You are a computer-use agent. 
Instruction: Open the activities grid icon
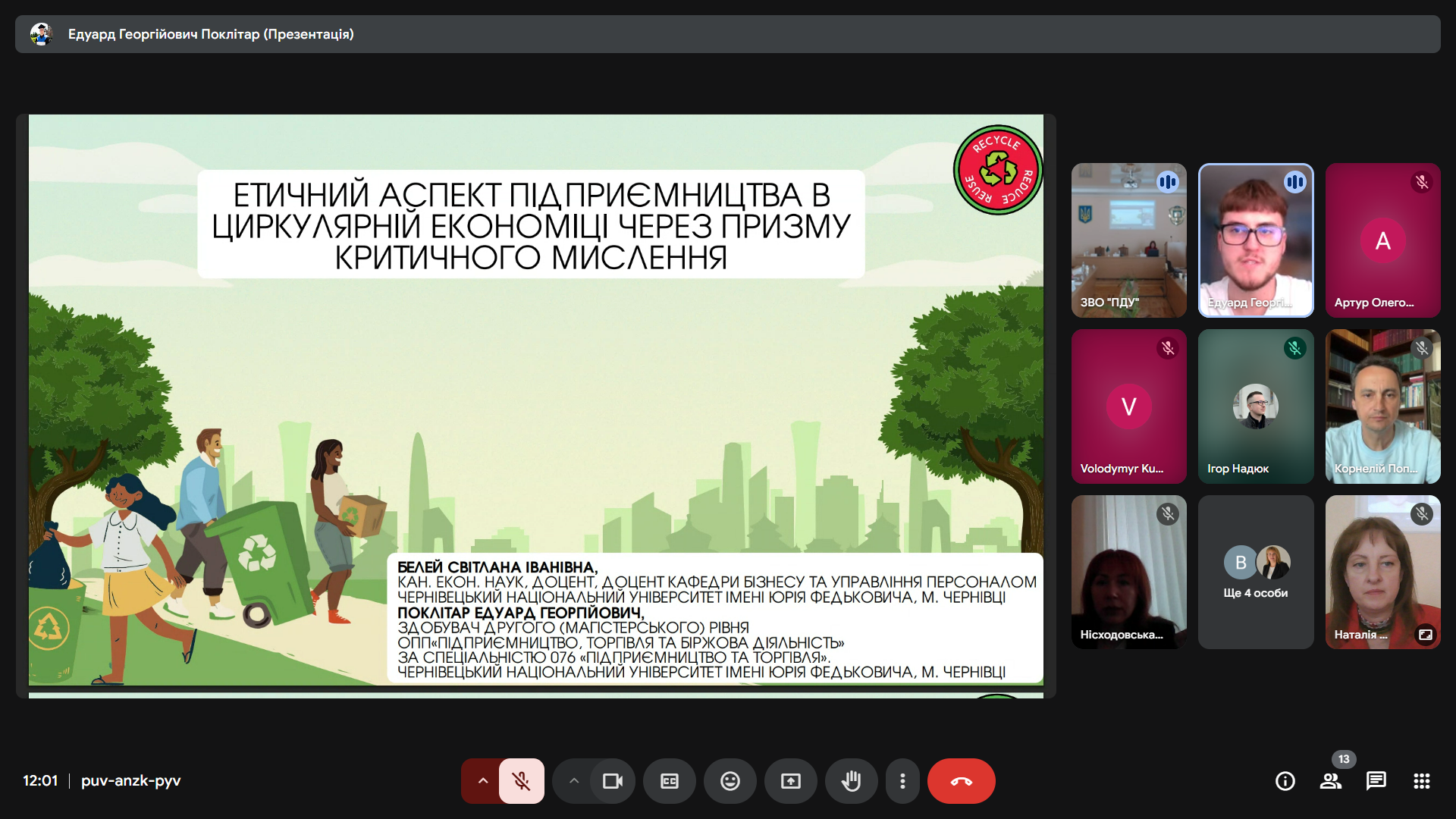tap(1421, 781)
